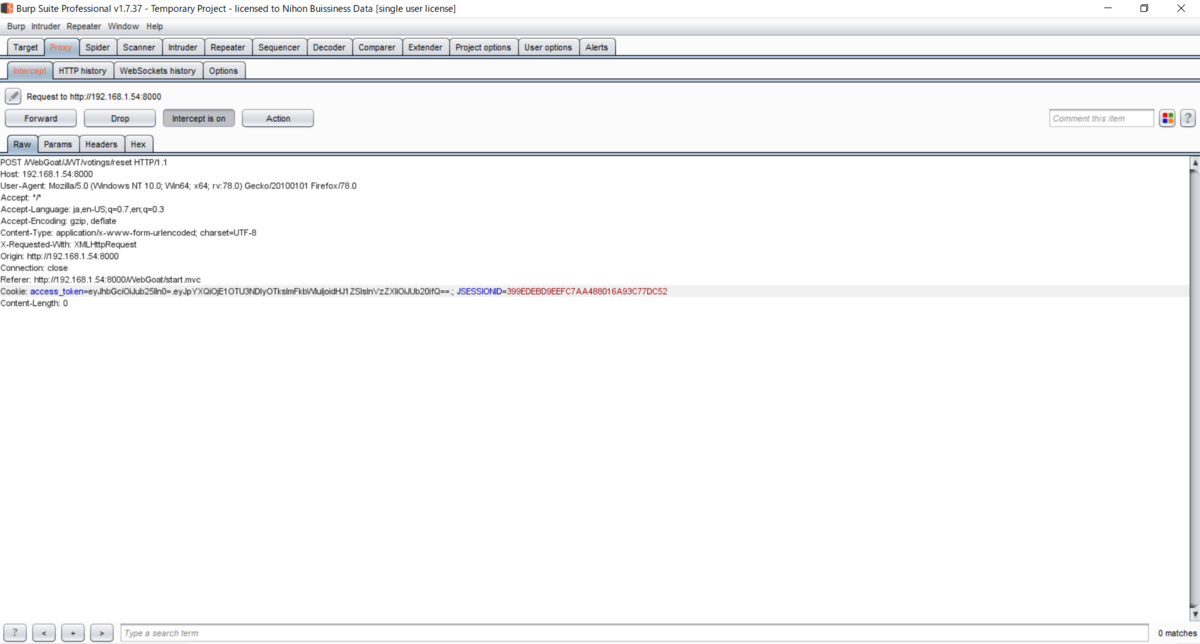Open the Repeater menu
The image size is (1200, 644).
coord(84,26)
